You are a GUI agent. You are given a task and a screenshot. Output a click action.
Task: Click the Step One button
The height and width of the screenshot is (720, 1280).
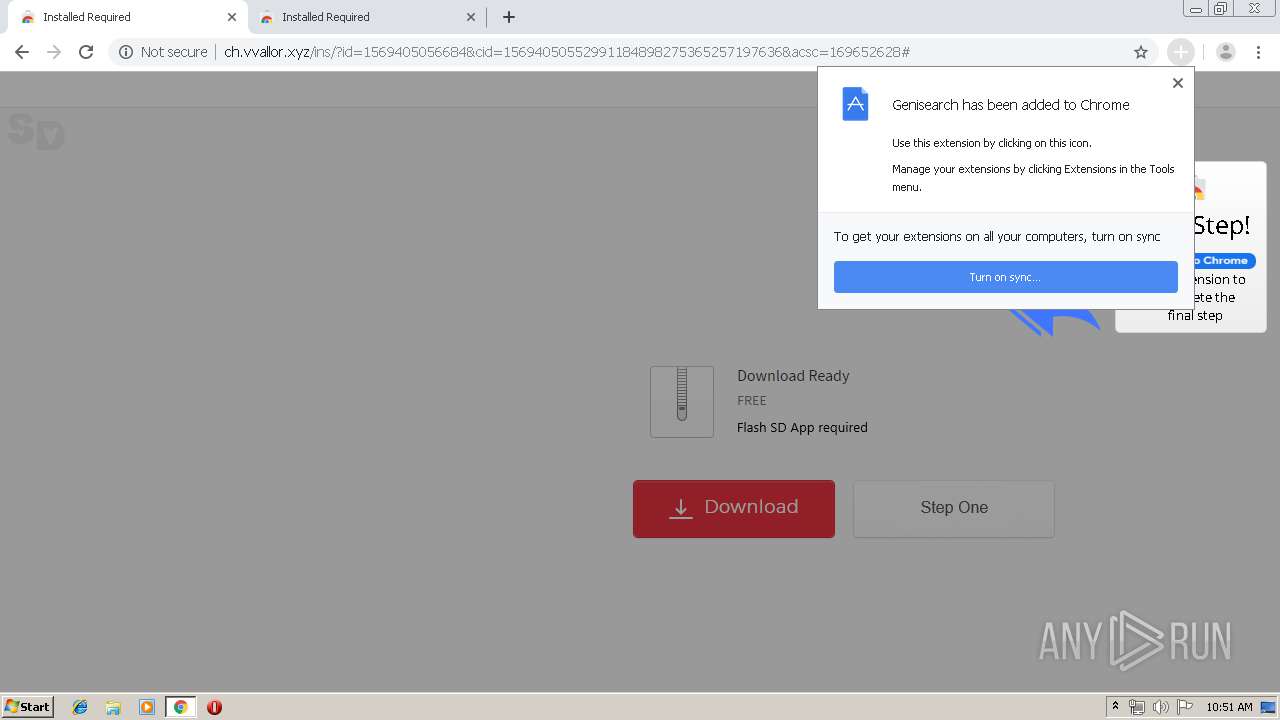[x=954, y=508]
